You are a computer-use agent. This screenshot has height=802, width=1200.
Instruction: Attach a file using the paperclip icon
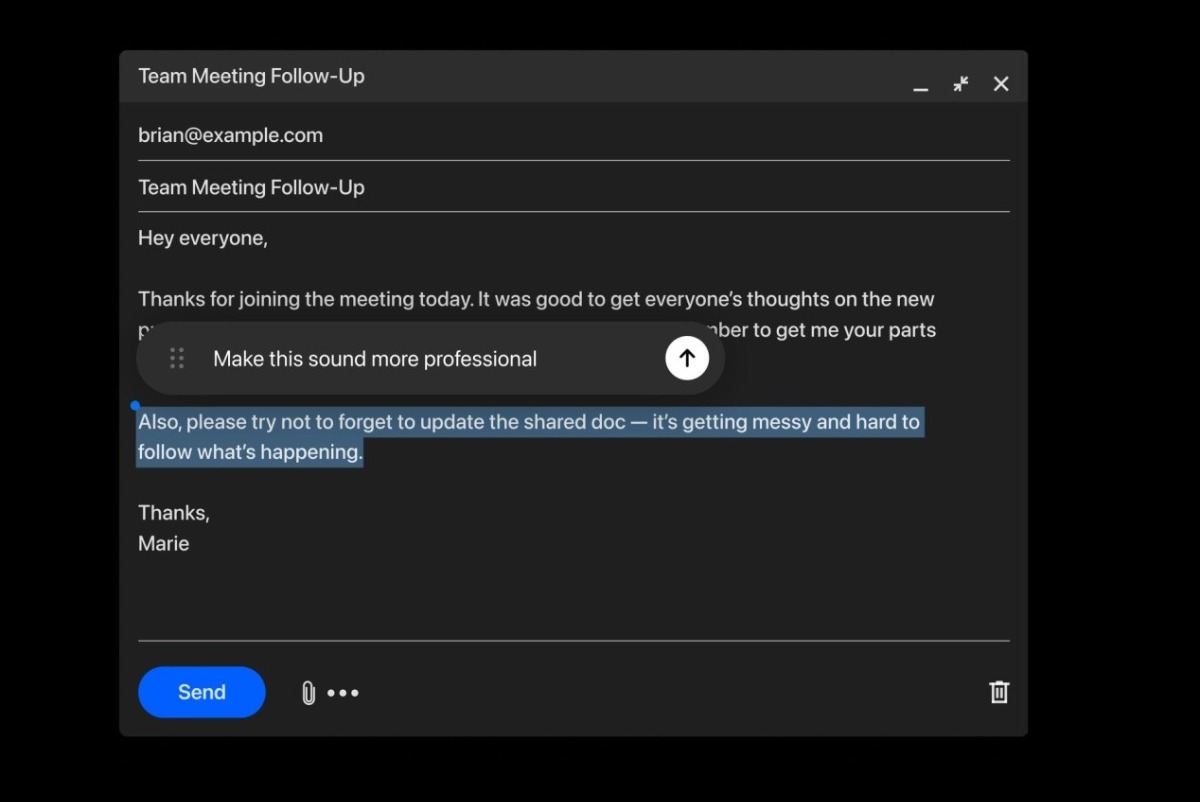click(x=308, y=693)
